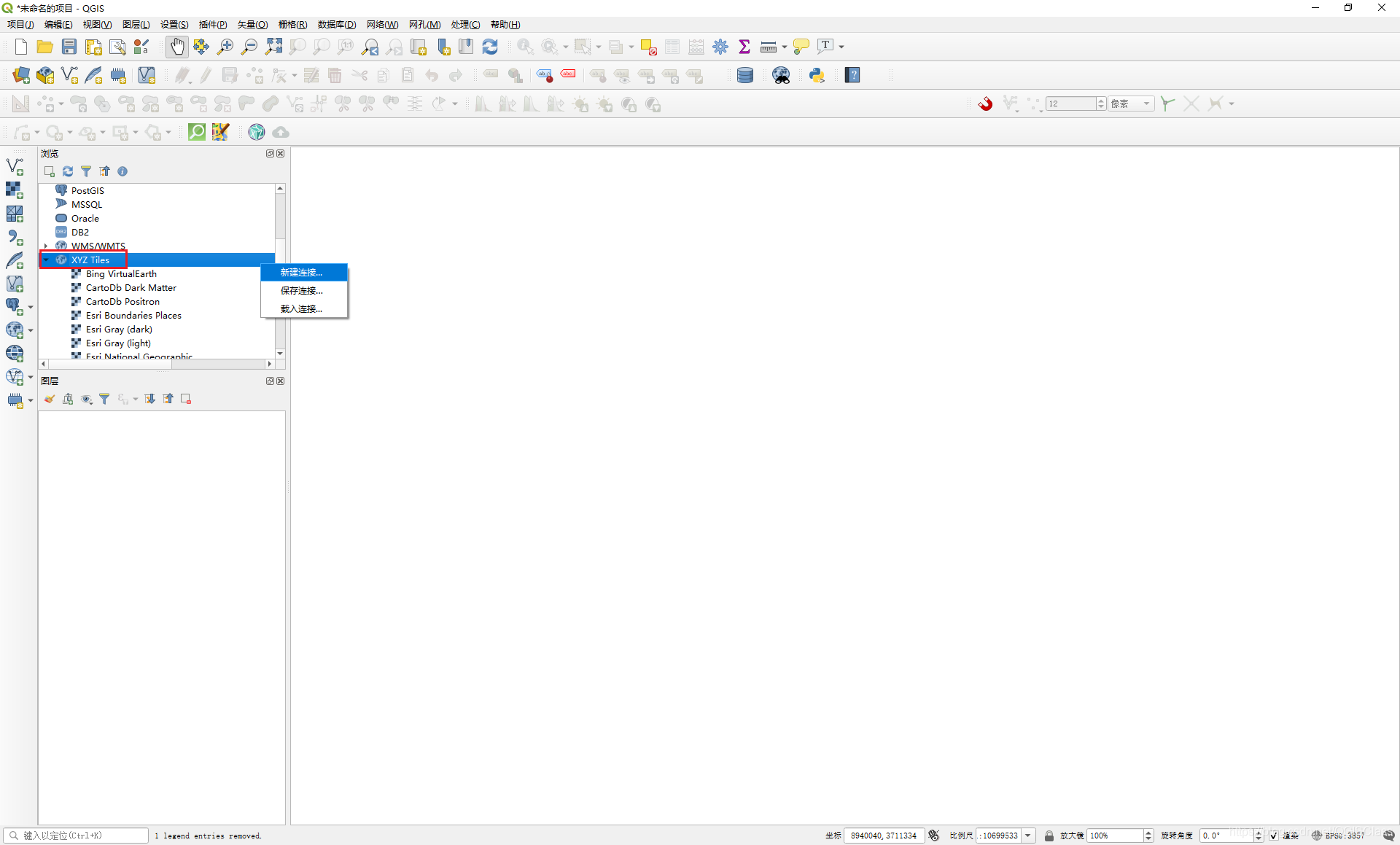Click the Zoom In magnifier tool
This screenshot has height=845, width=1400.
click(x=225, y=47)
